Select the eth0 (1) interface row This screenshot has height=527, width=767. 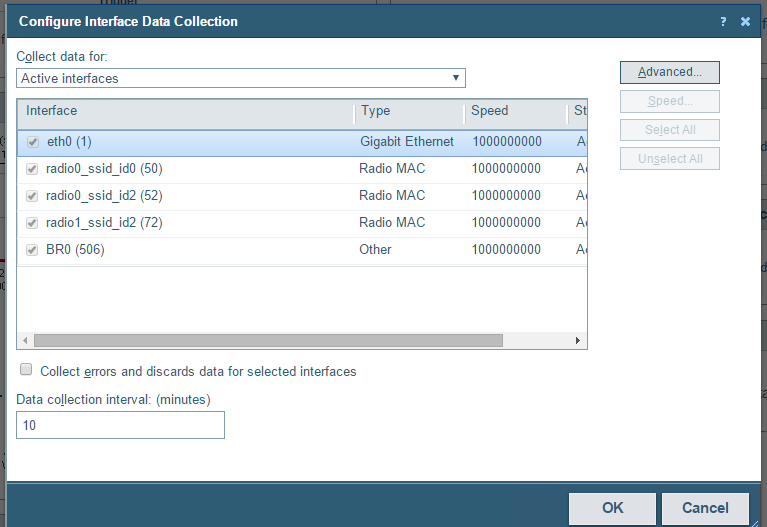tap(302, 143)
